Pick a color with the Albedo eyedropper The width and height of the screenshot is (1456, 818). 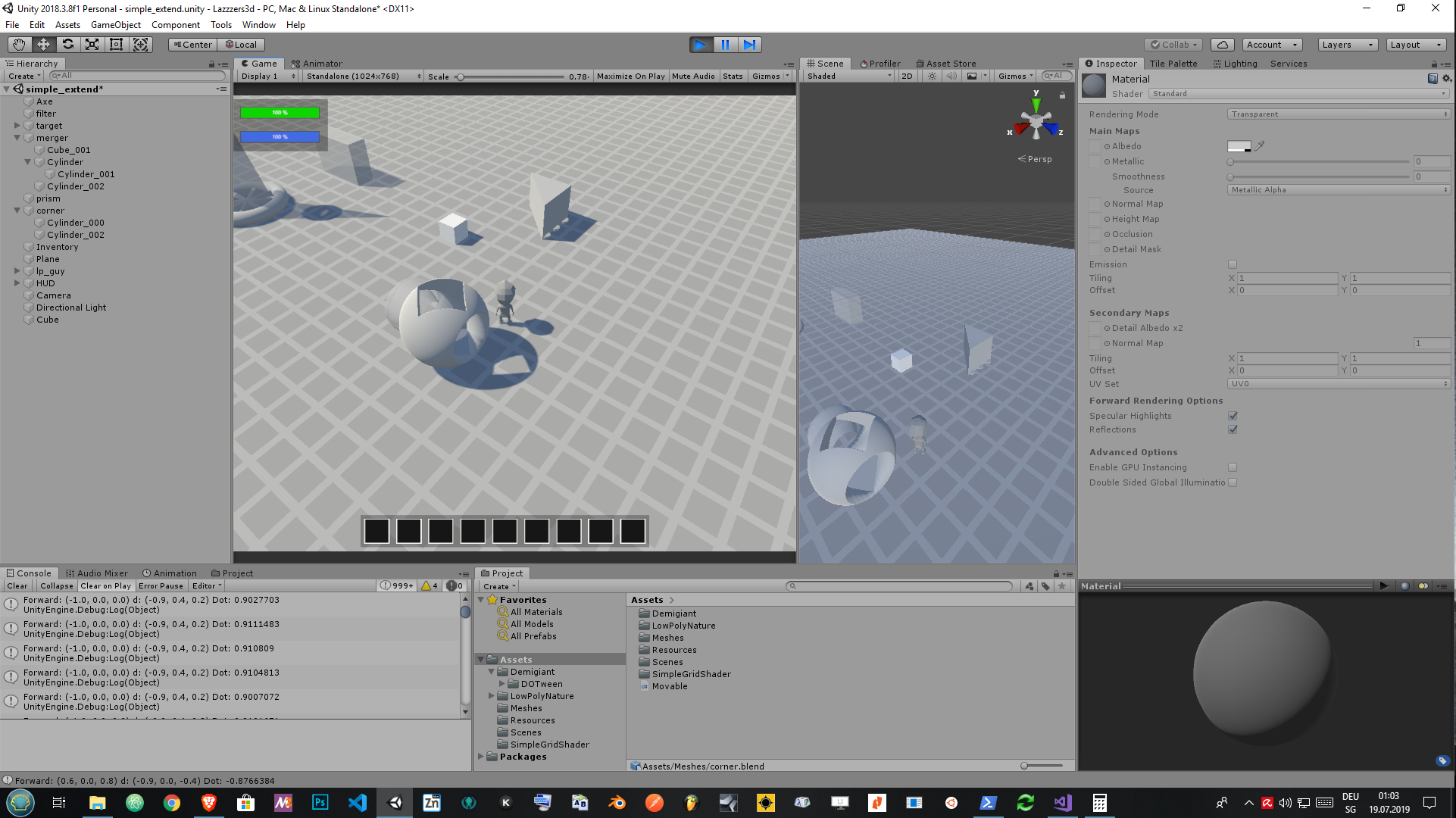click(1260, 146)
